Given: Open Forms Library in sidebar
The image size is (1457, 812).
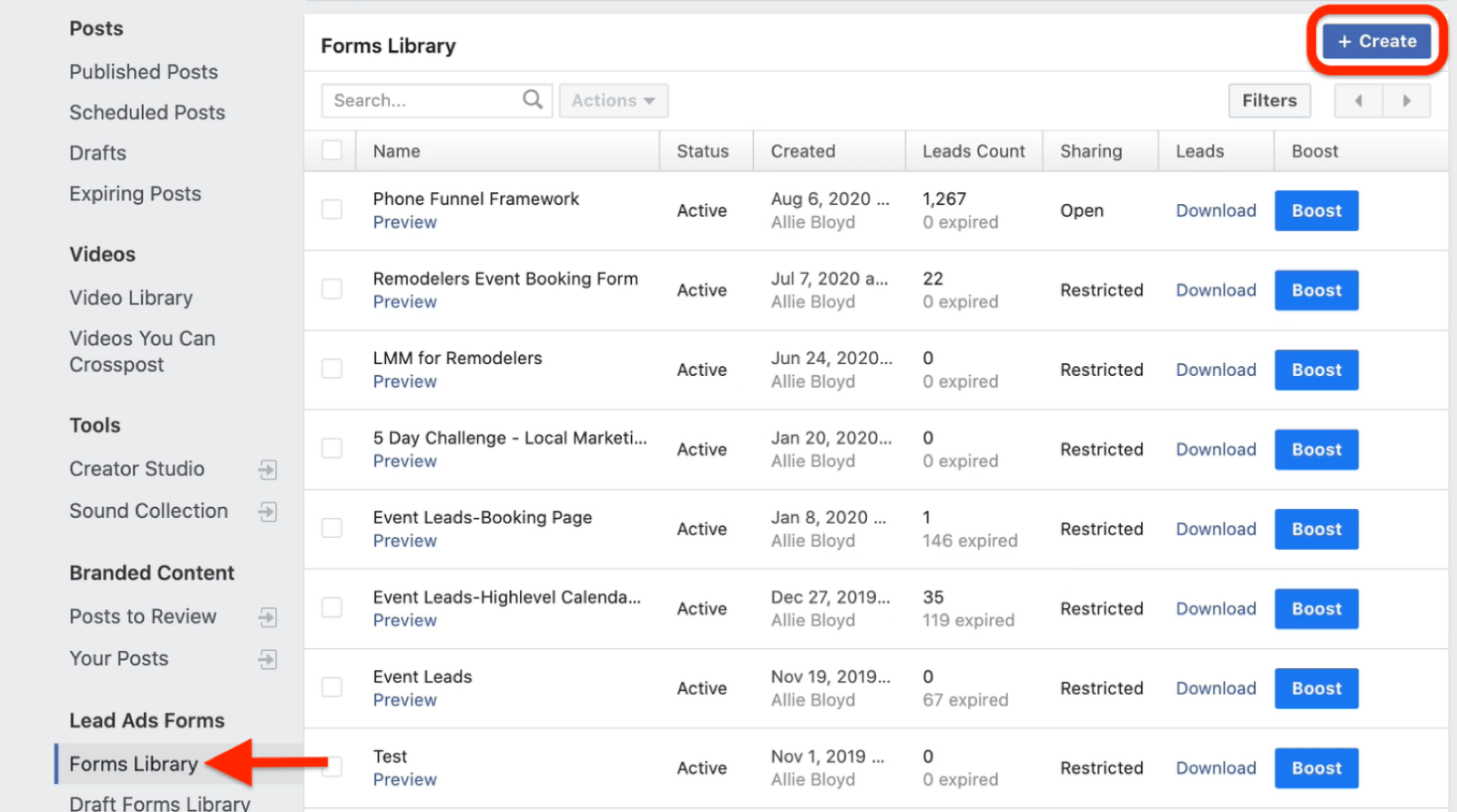Looking at the screenshot, I should (134, 764).
